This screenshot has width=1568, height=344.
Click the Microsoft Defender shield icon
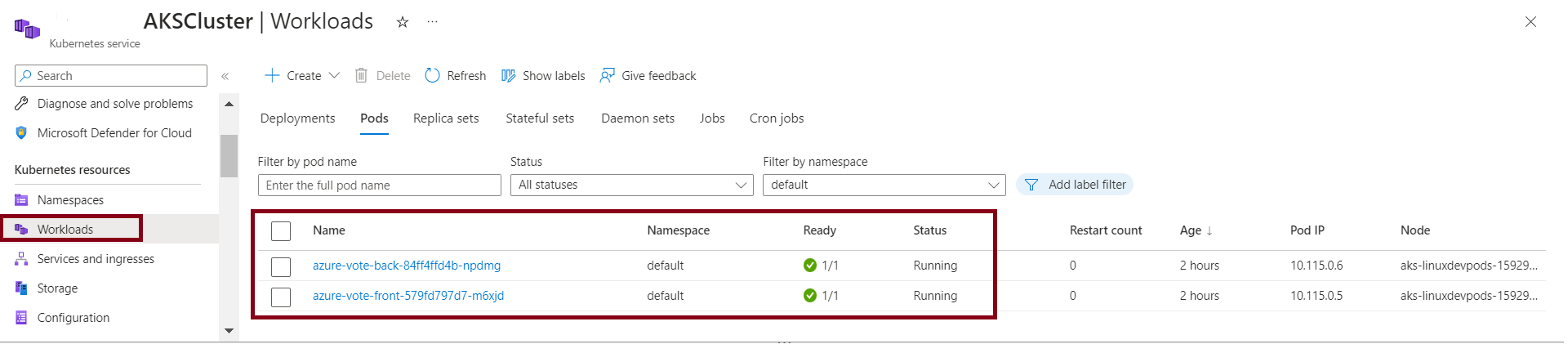(21, 132)
